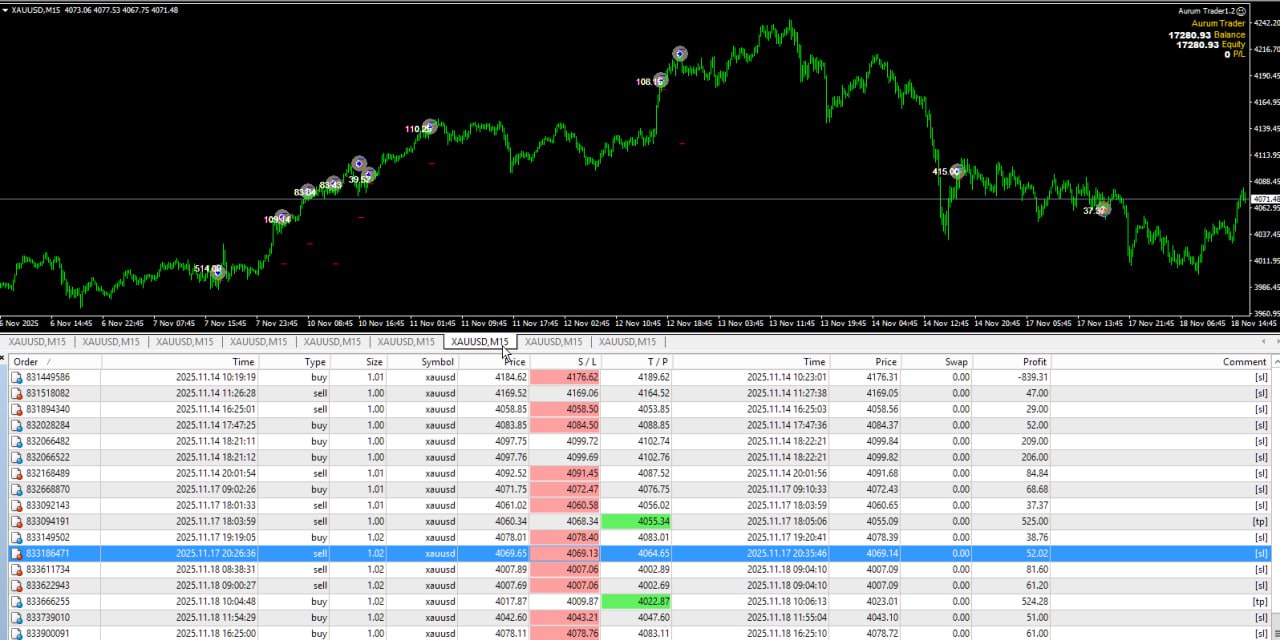The image size is (1280, 640).
Task: Click the order icon beside 833900091
Action: (16, 634)
